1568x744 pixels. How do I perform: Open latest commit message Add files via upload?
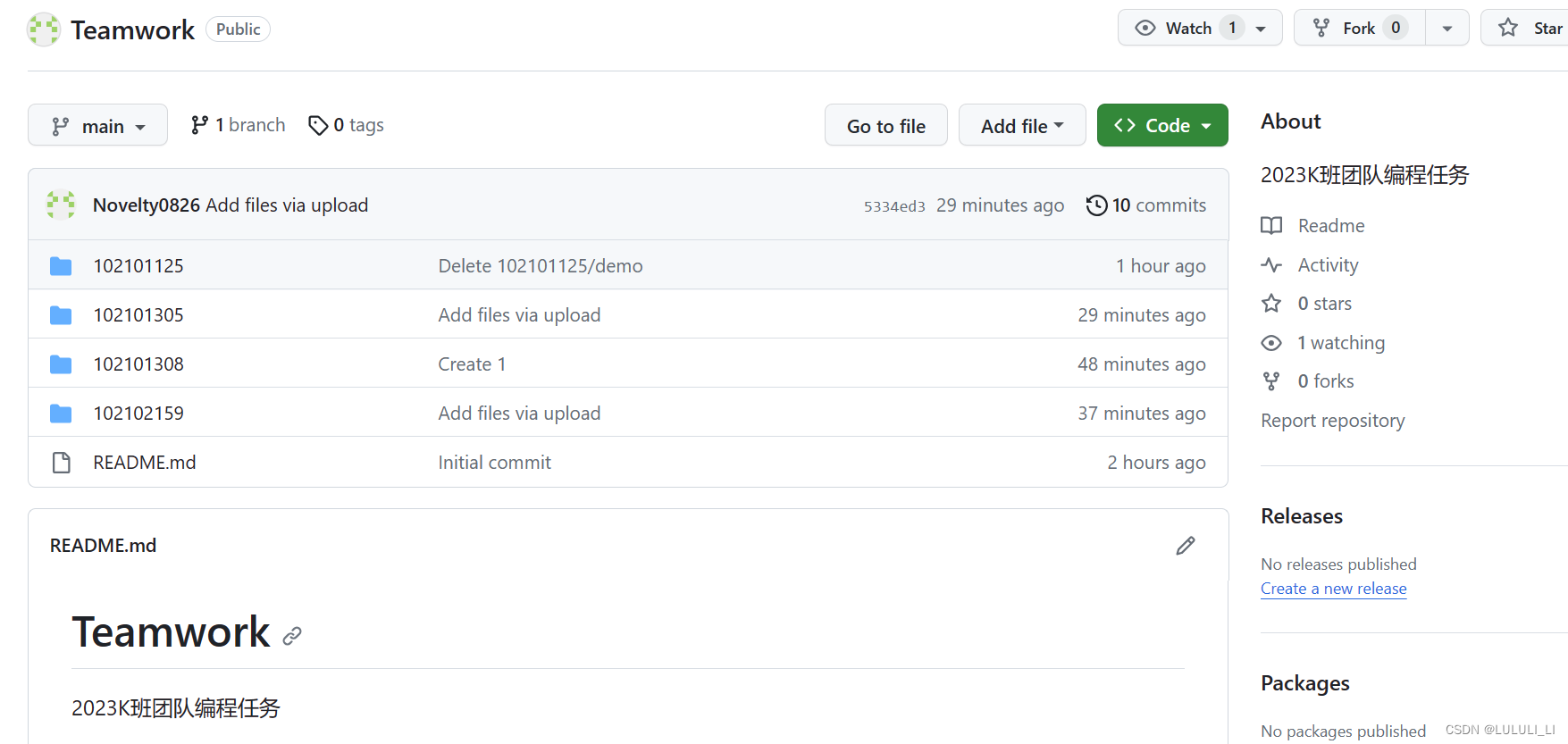tap(287, 205)
